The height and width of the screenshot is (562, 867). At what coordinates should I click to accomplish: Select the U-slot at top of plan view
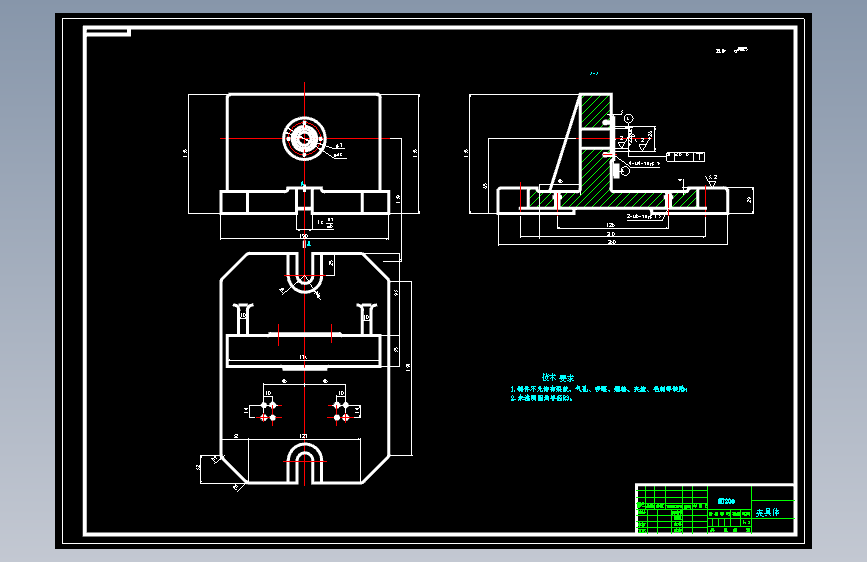tap(304, 272)
